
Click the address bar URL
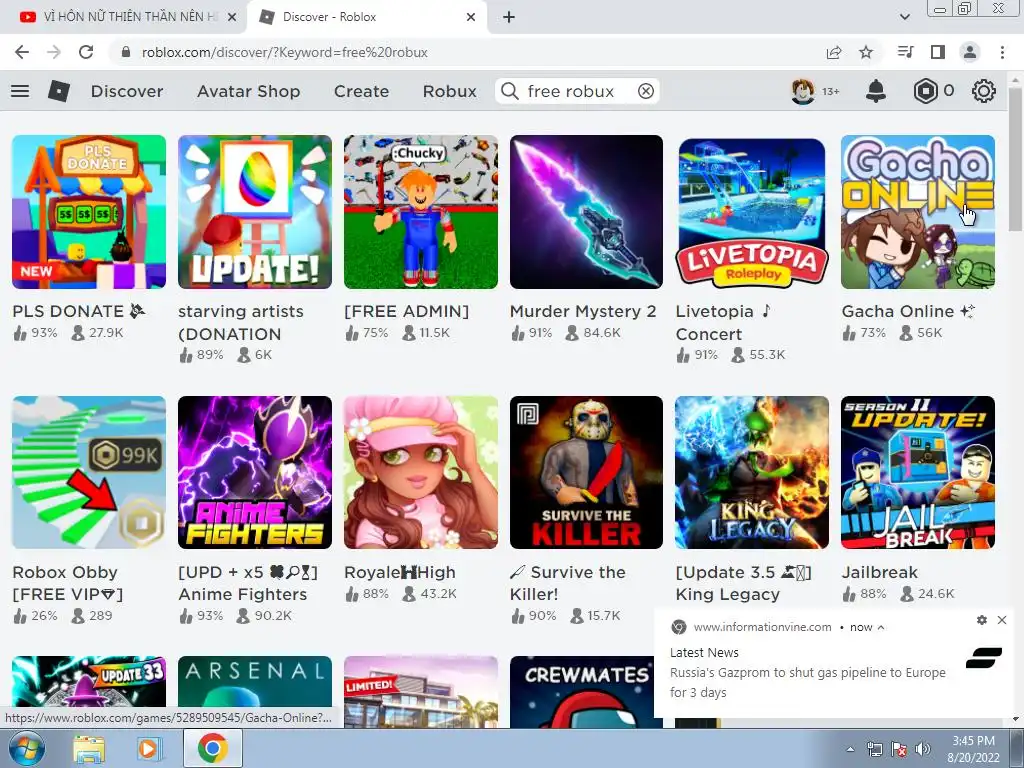[x=285, y=52]
